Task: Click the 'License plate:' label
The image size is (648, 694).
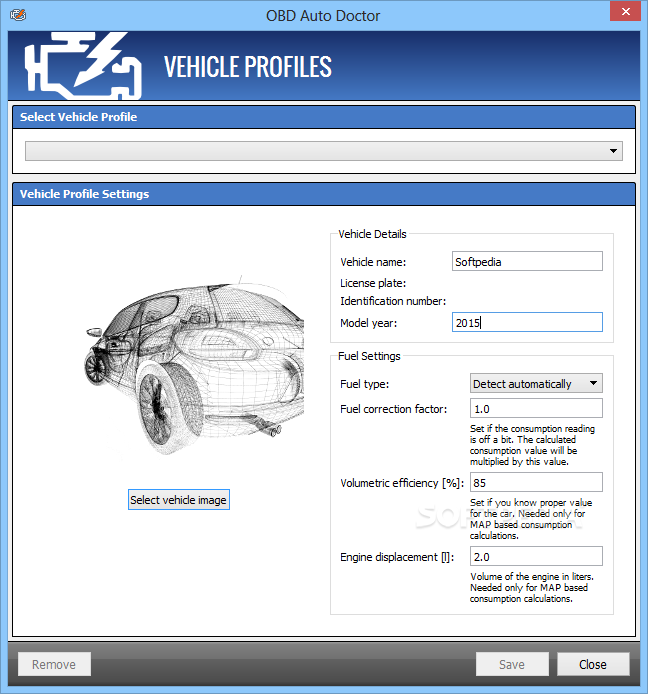Action: 373,283
